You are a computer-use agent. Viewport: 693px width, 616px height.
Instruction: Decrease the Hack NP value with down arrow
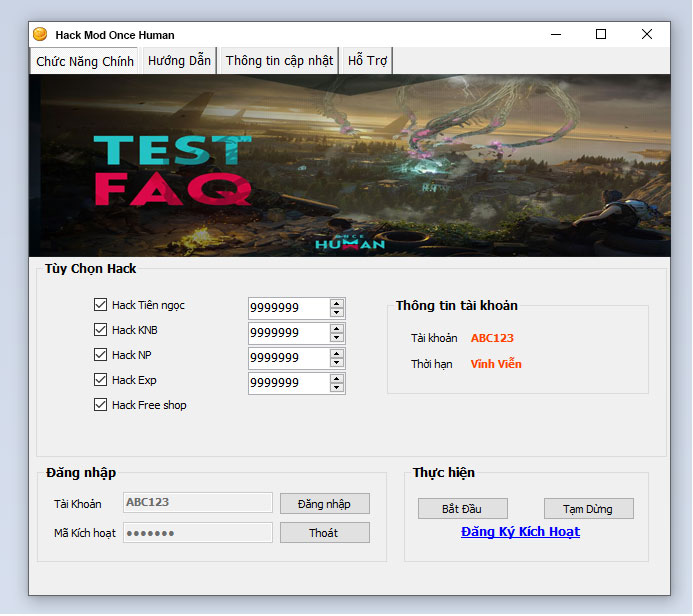click(x=337, y=362)
